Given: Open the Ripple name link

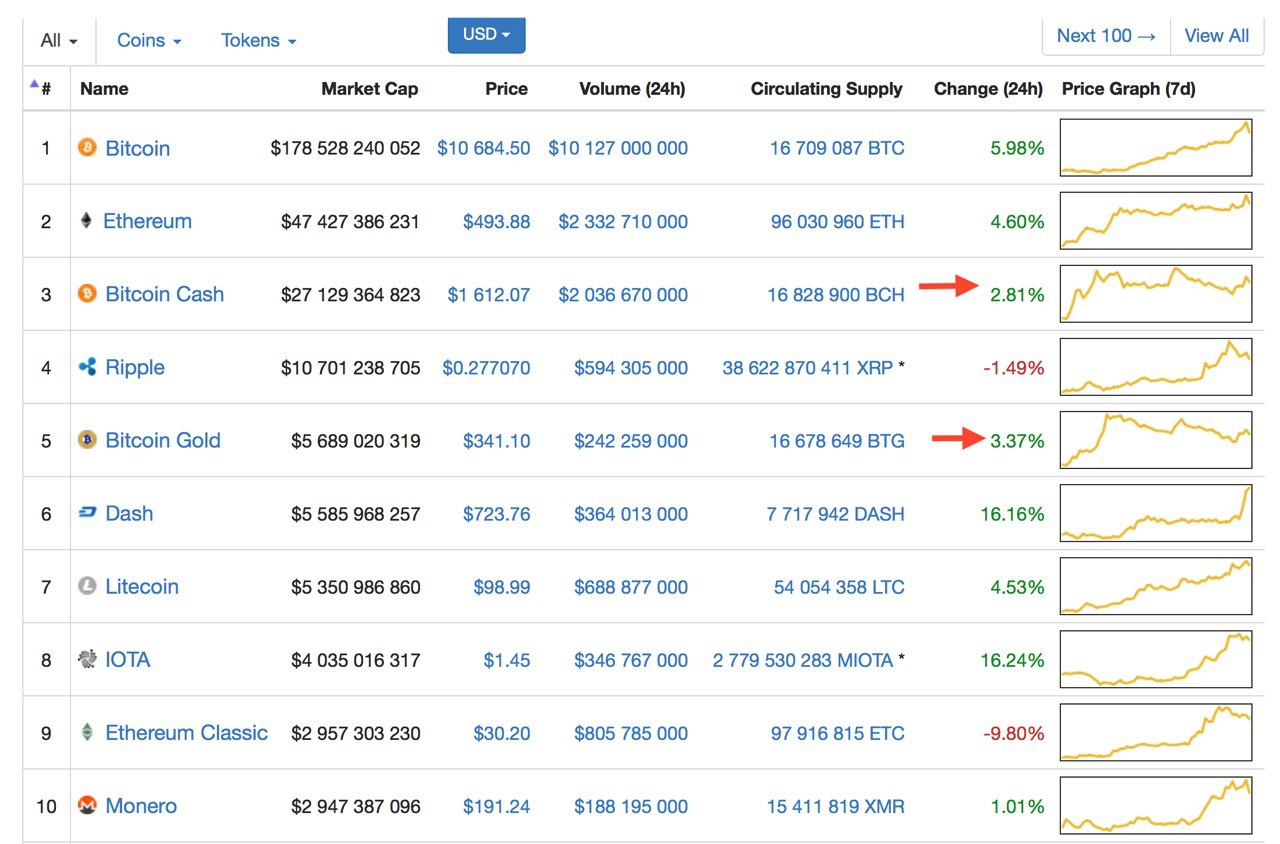Looking at the screenshot, I should click(135, 367).
